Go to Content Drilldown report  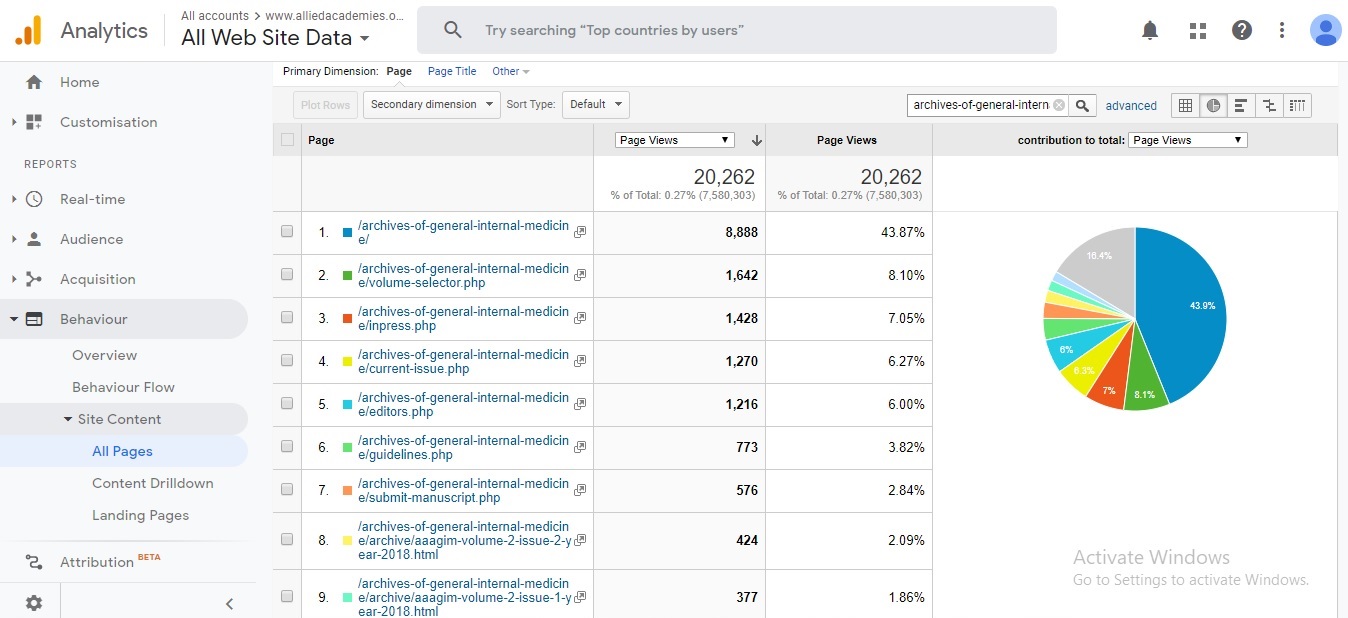point(152,483)
